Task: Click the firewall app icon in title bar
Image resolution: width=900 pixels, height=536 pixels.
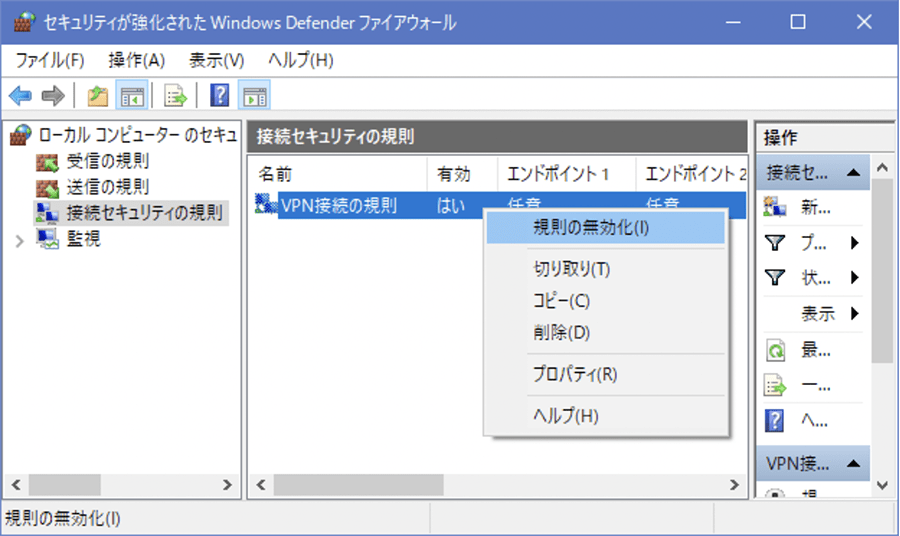Action: 24,22
